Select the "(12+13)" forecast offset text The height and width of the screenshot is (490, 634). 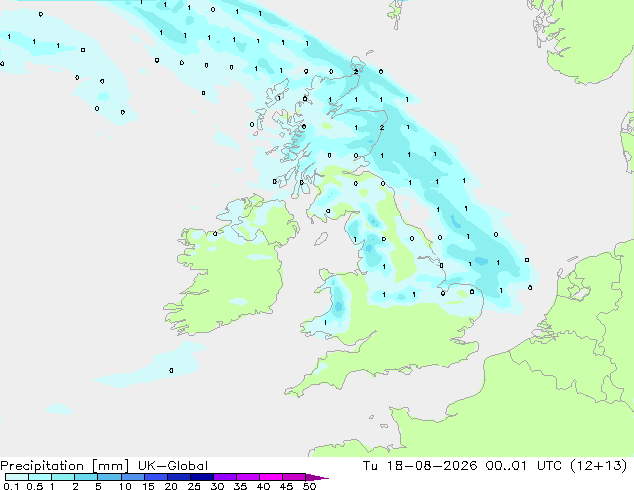598,466
